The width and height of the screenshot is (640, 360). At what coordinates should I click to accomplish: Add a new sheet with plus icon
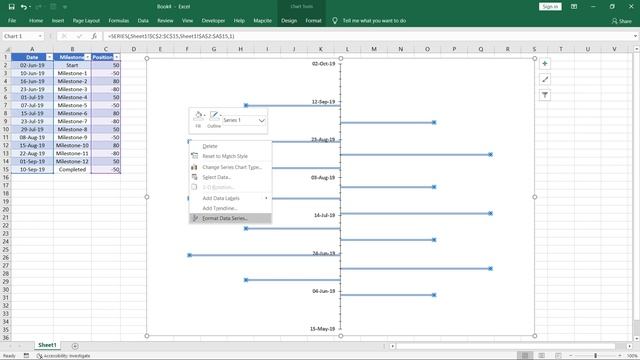point(75,346)
